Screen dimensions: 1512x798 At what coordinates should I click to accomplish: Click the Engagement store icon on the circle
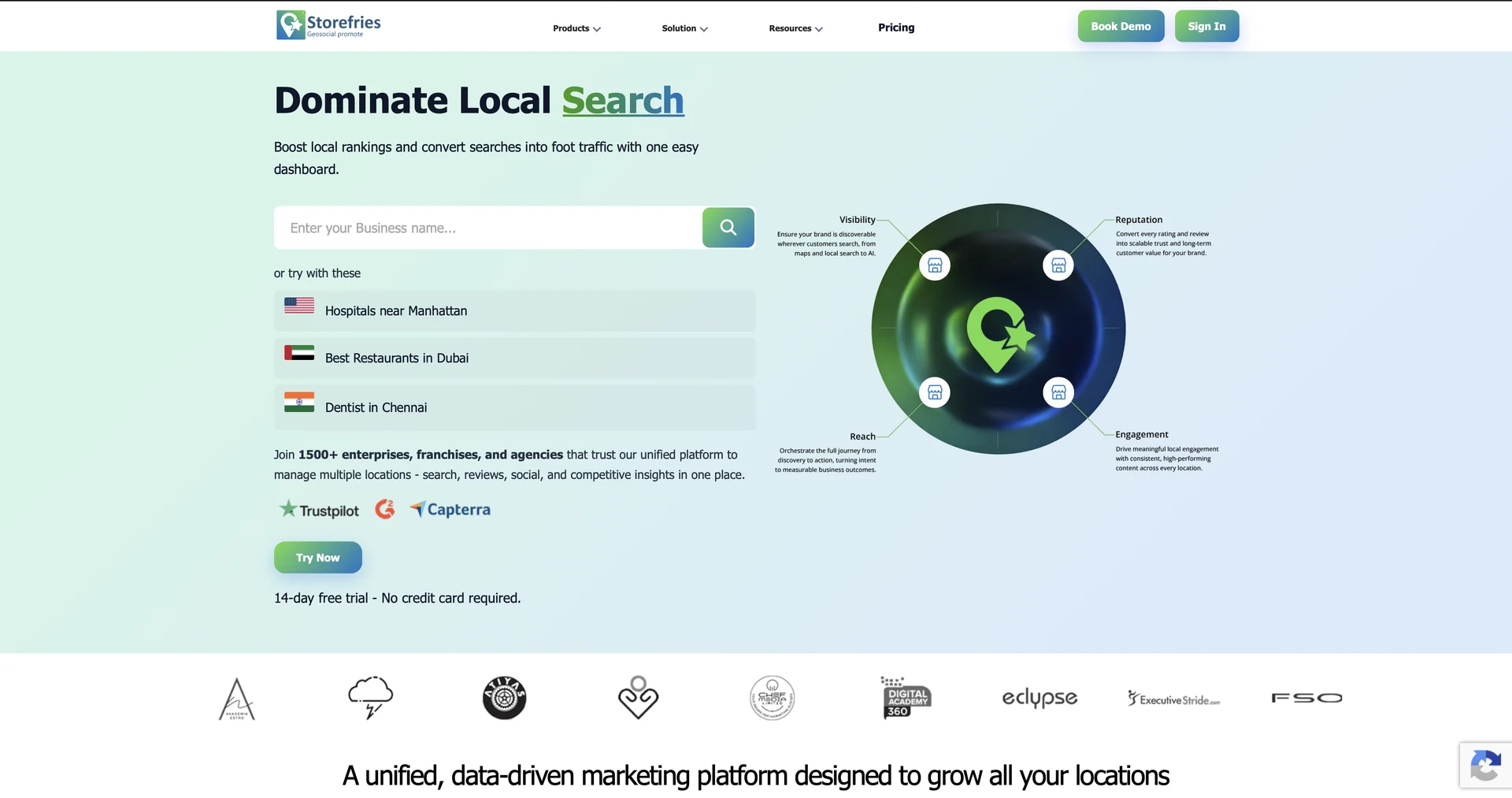(x=1058, y=392)
